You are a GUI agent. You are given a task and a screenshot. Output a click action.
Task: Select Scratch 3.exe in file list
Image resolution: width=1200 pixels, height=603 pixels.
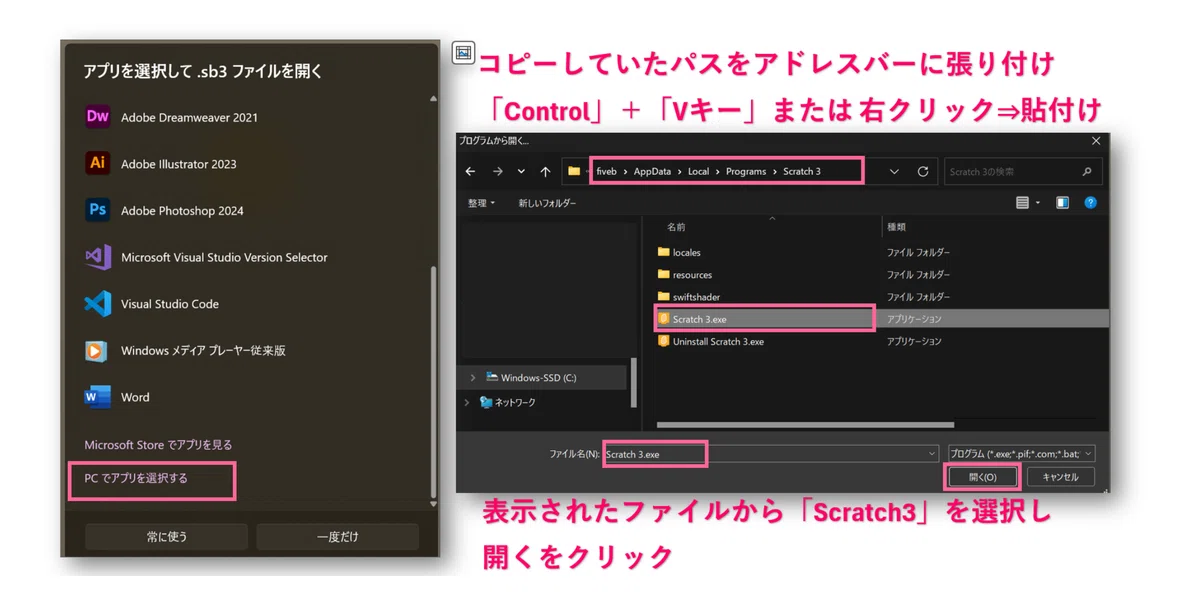pyautogui.click(x=699, y=319)
